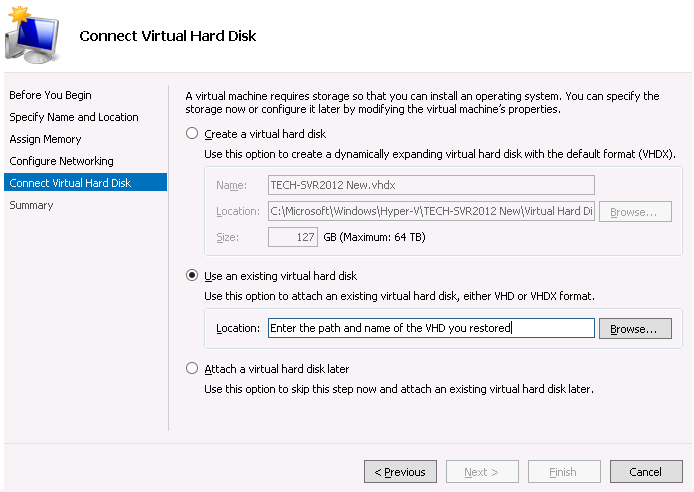Click the wizard computer icon in header
Viewport: 694px width, 492px height.
point(31,35)
